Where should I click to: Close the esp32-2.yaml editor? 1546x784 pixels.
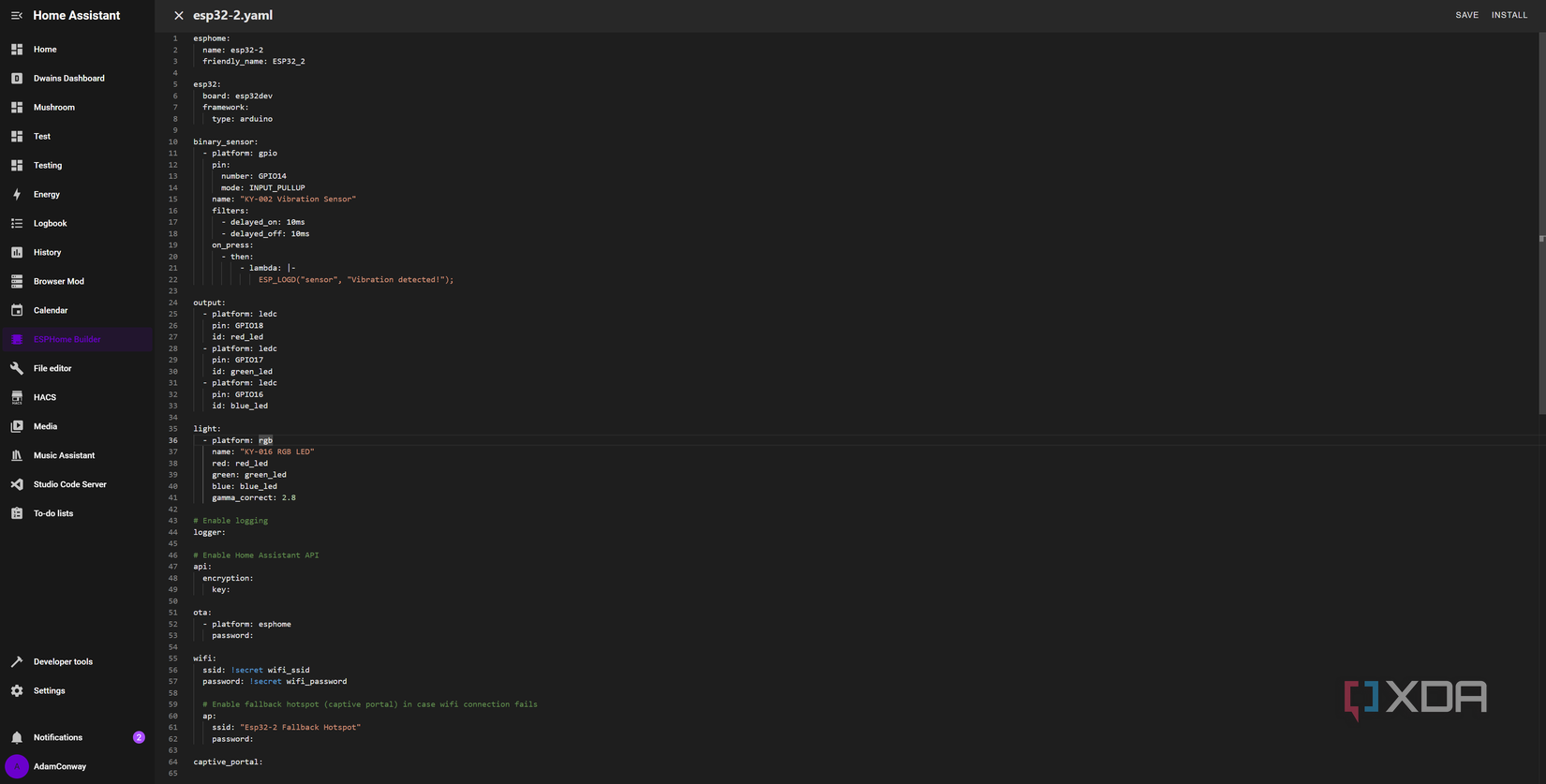click(x=179, y=16)
